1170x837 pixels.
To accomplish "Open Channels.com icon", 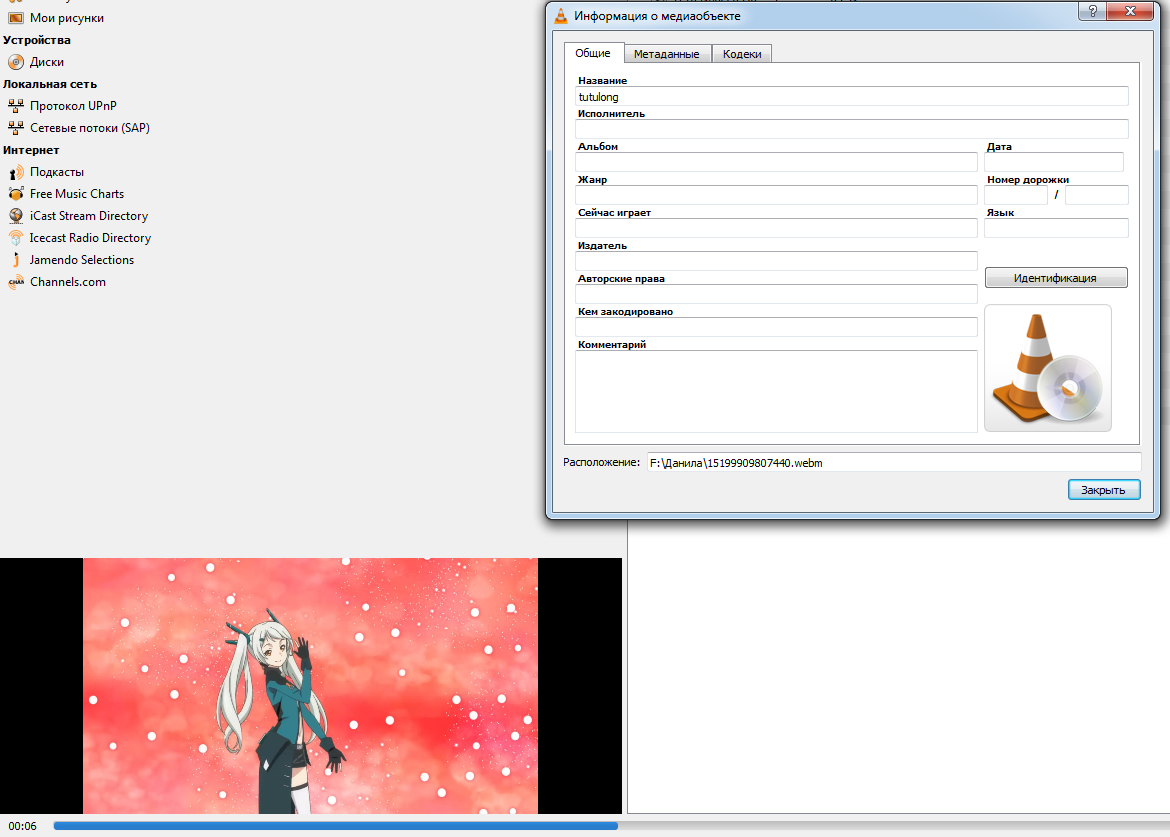I will (16, 282).
